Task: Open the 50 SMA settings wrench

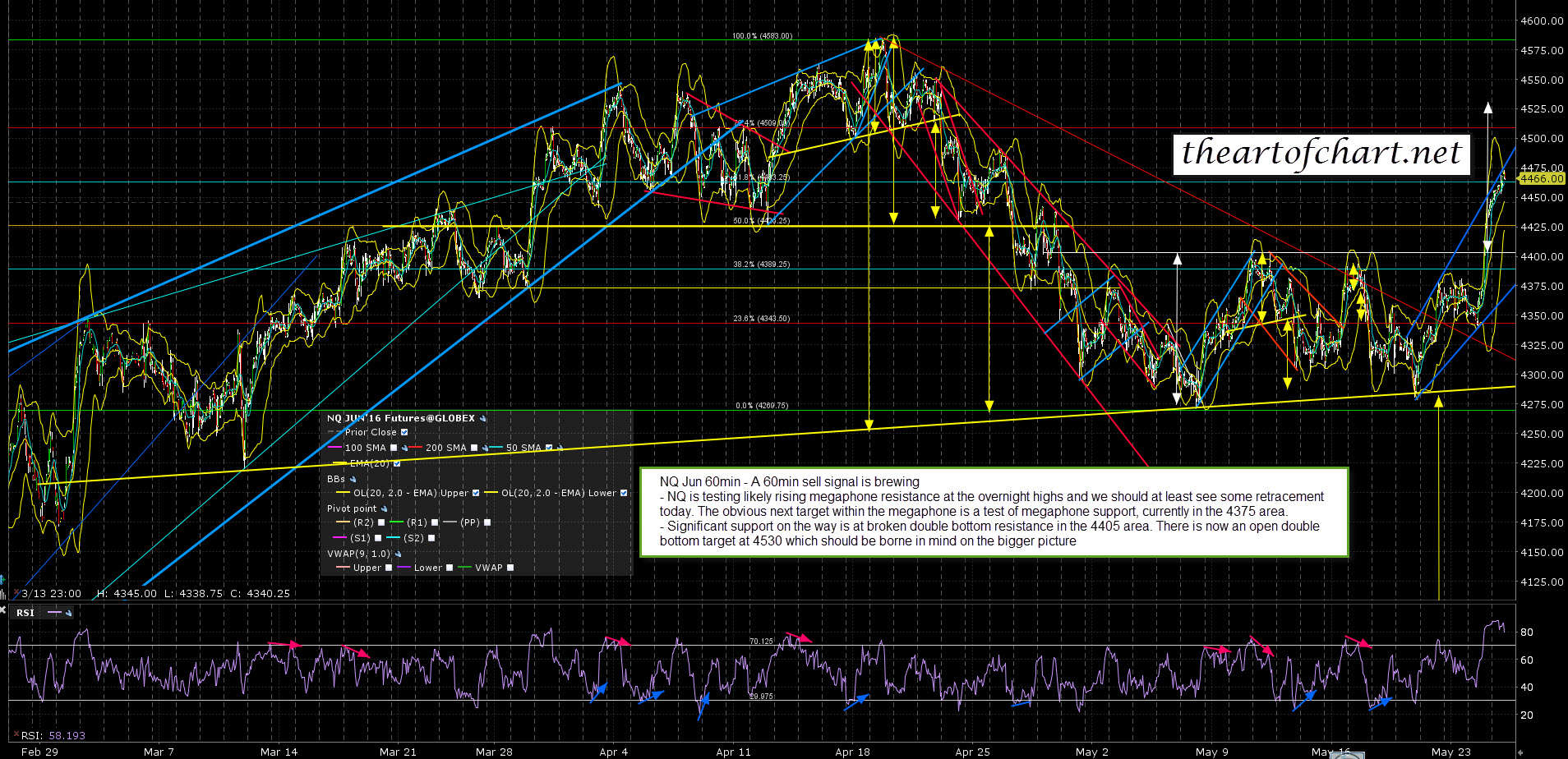Action: (560, 448)
